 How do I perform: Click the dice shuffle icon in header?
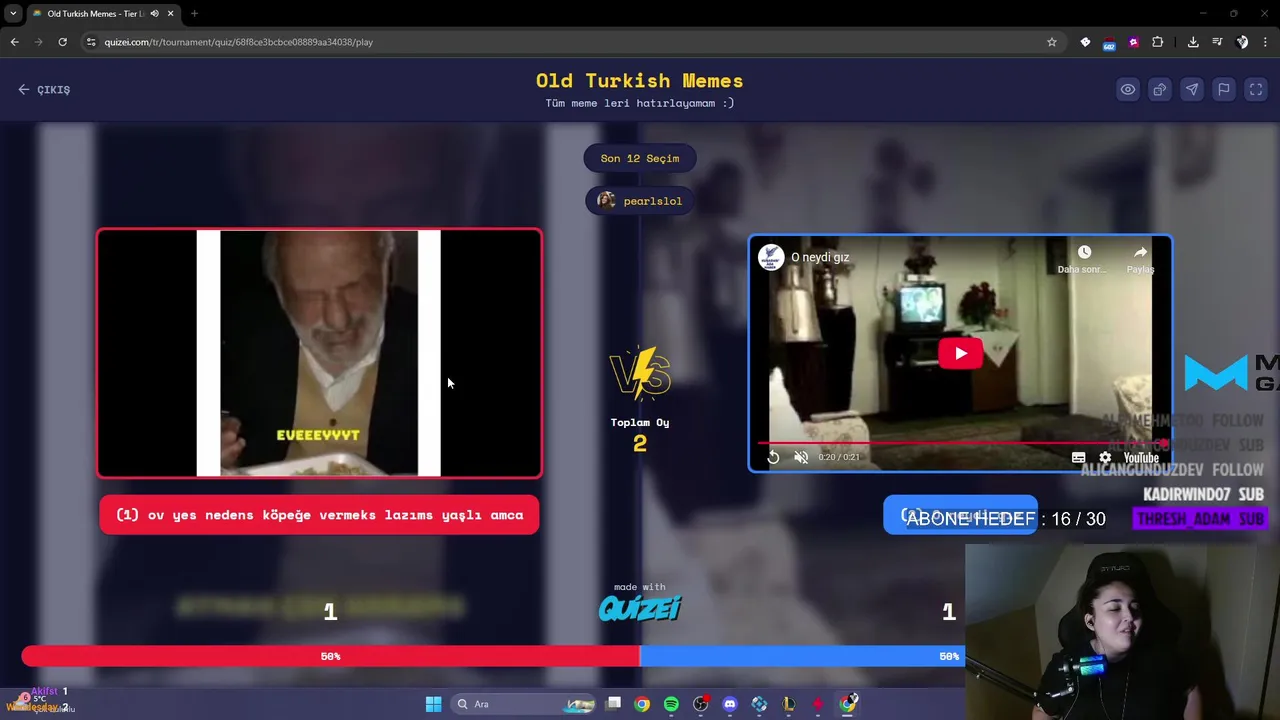(1160, 89)
